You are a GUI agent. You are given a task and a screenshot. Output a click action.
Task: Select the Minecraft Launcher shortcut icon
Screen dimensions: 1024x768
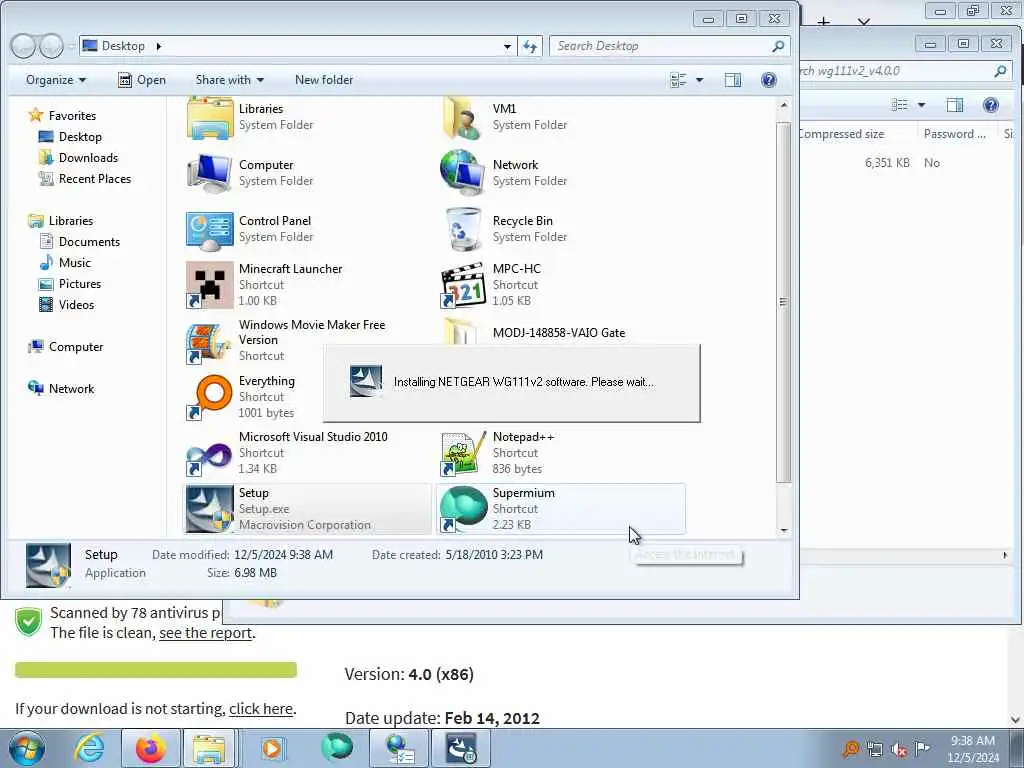pos(210,285)
